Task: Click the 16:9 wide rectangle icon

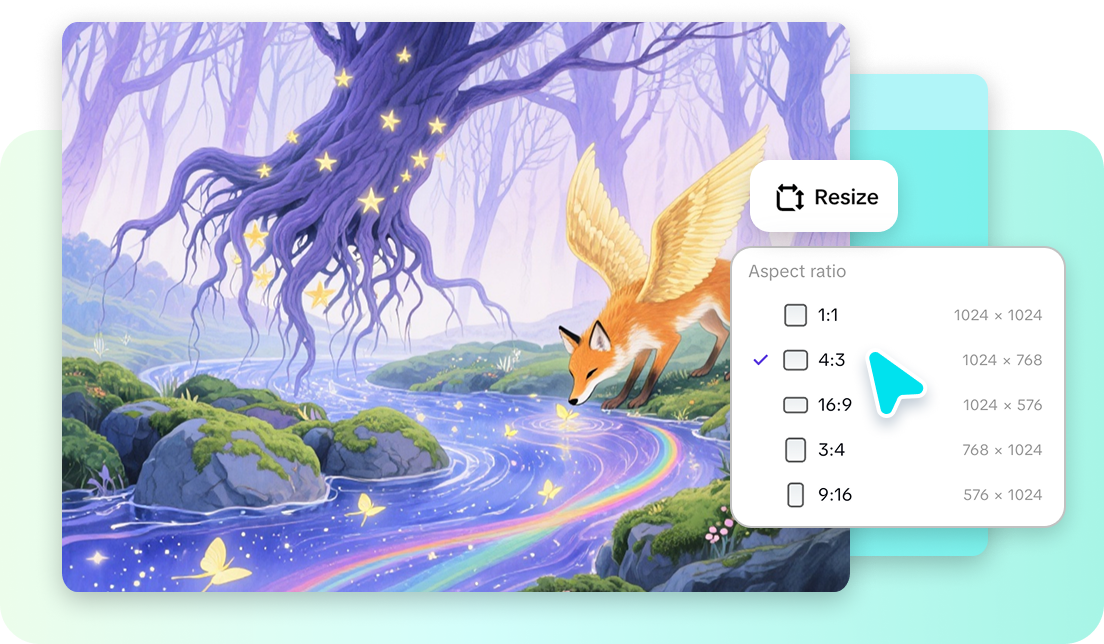Action: pyautogui.click(x=796, y=405)
